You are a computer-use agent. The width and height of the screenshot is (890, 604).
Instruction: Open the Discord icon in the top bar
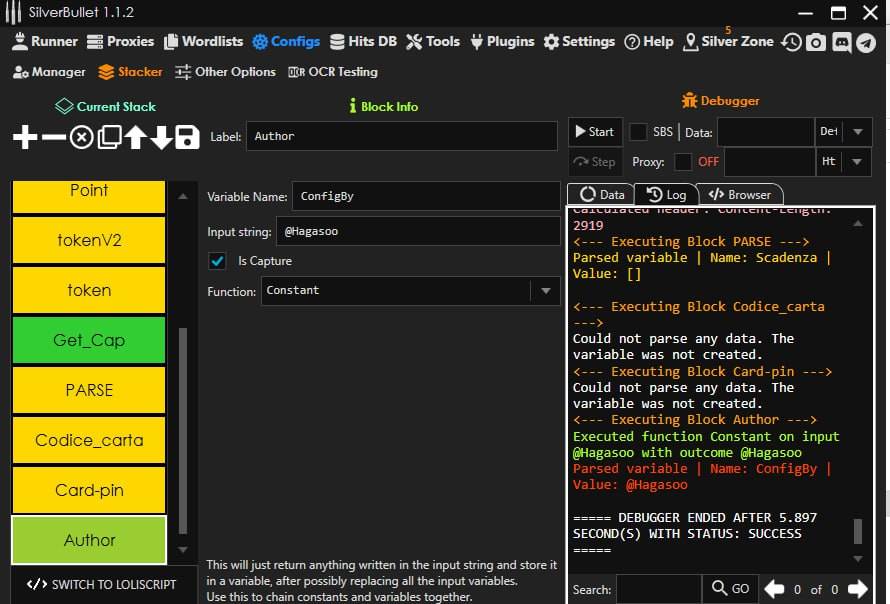pos(842,42)
